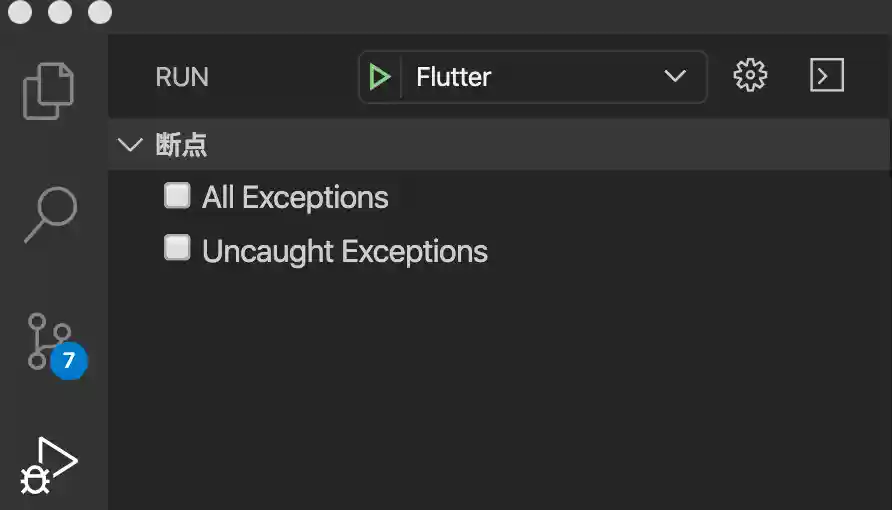Click the Uncaught Exceptions label text
The width and height of the screenshot is (892, 510).
pos(345,251)
